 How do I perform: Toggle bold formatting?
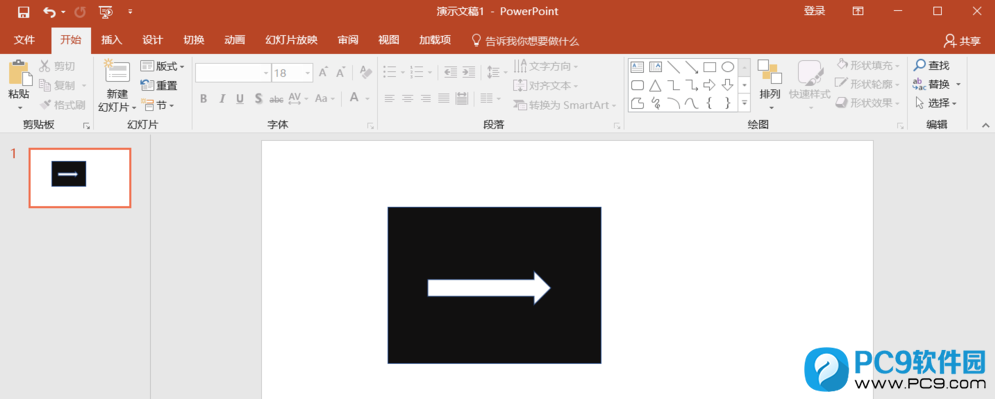204,98
